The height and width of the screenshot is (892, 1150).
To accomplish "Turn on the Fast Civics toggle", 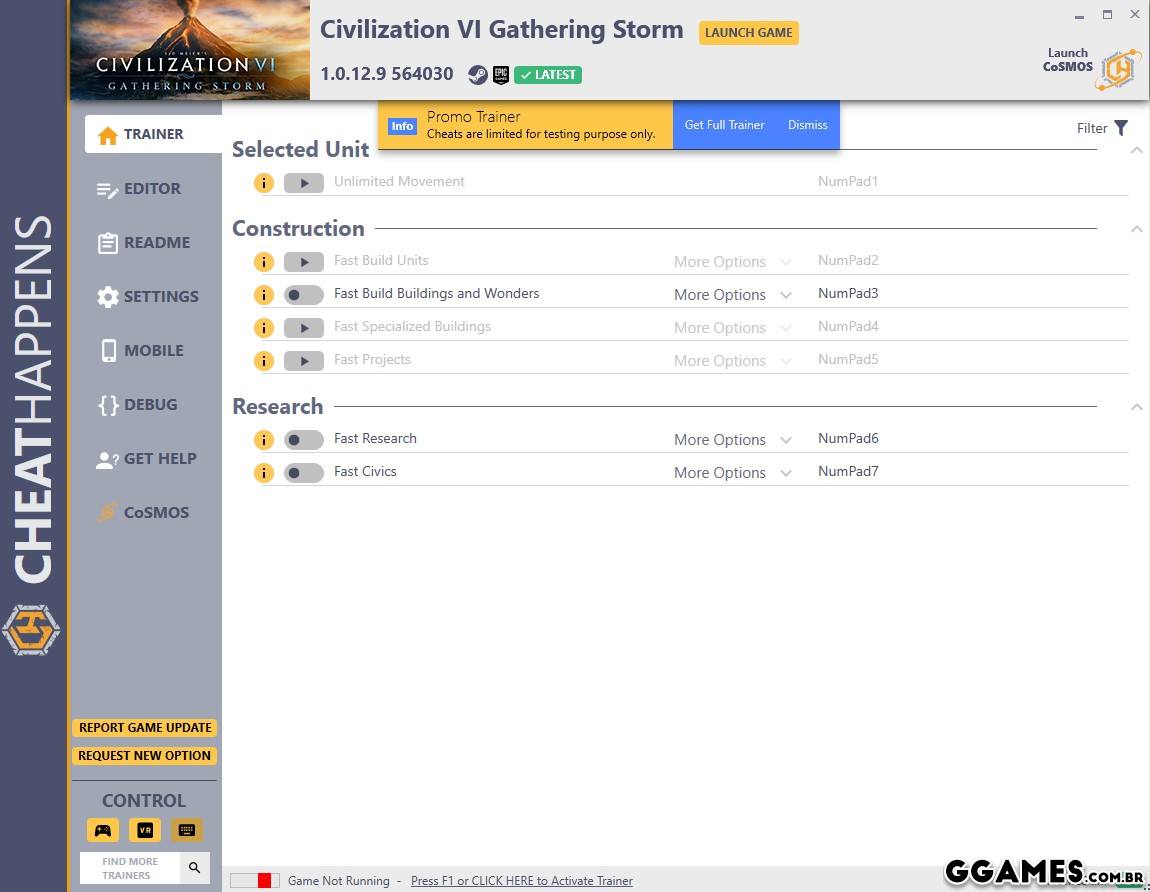I will 303,472.
